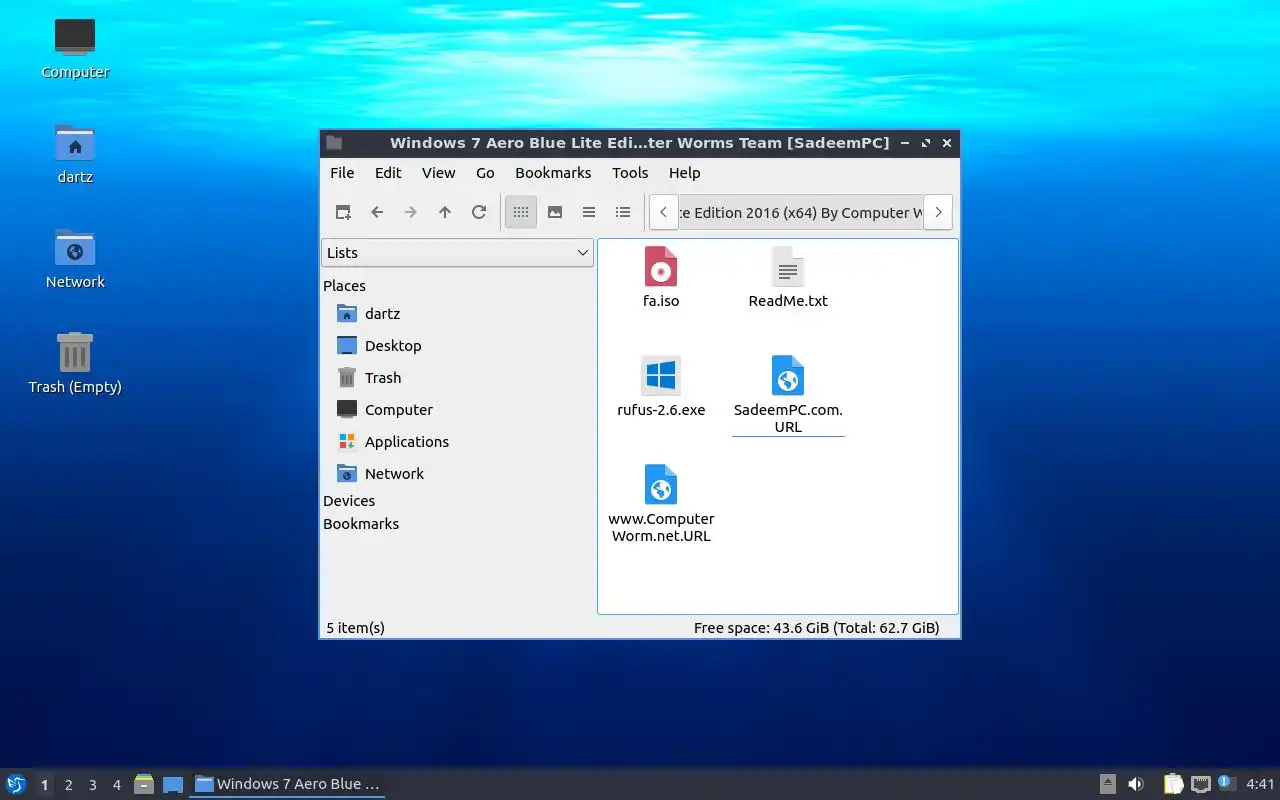Image resolution: width=1280 pixels, height=800 pixels.
Task: Open the Go menu
Action: pos(485,173)
